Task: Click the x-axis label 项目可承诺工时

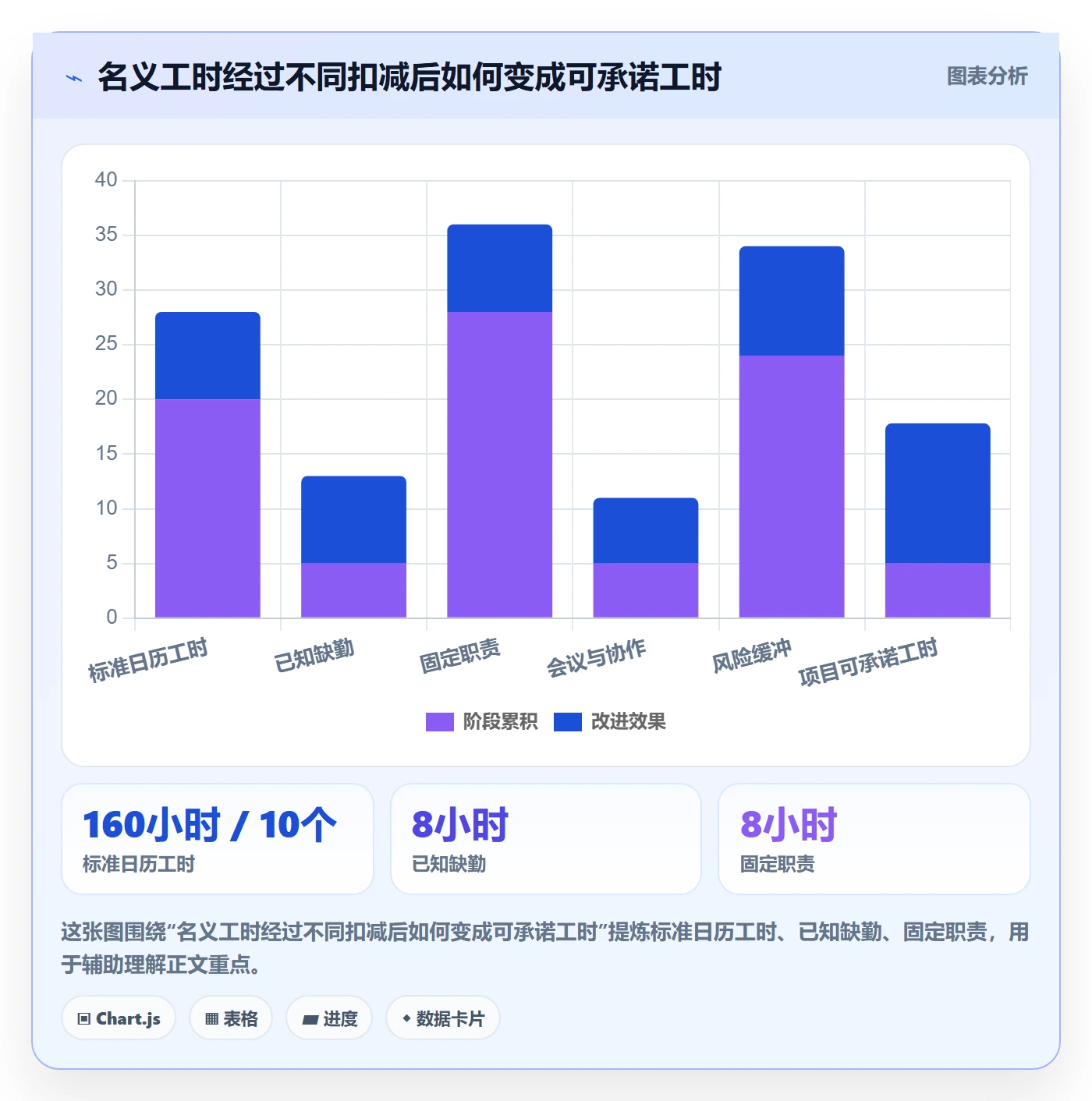Action: [x=868, y=662]
